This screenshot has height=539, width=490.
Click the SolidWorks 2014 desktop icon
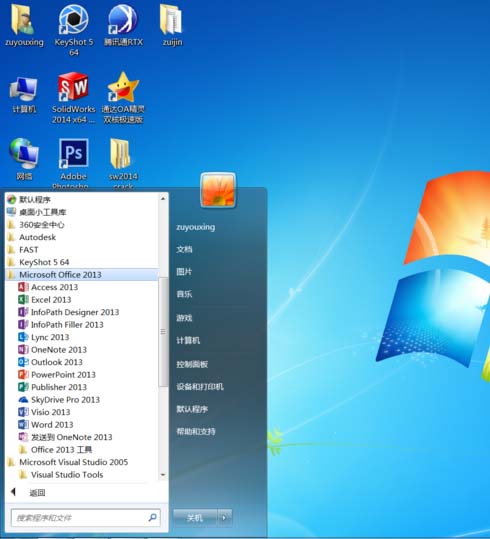click(73, 98)
